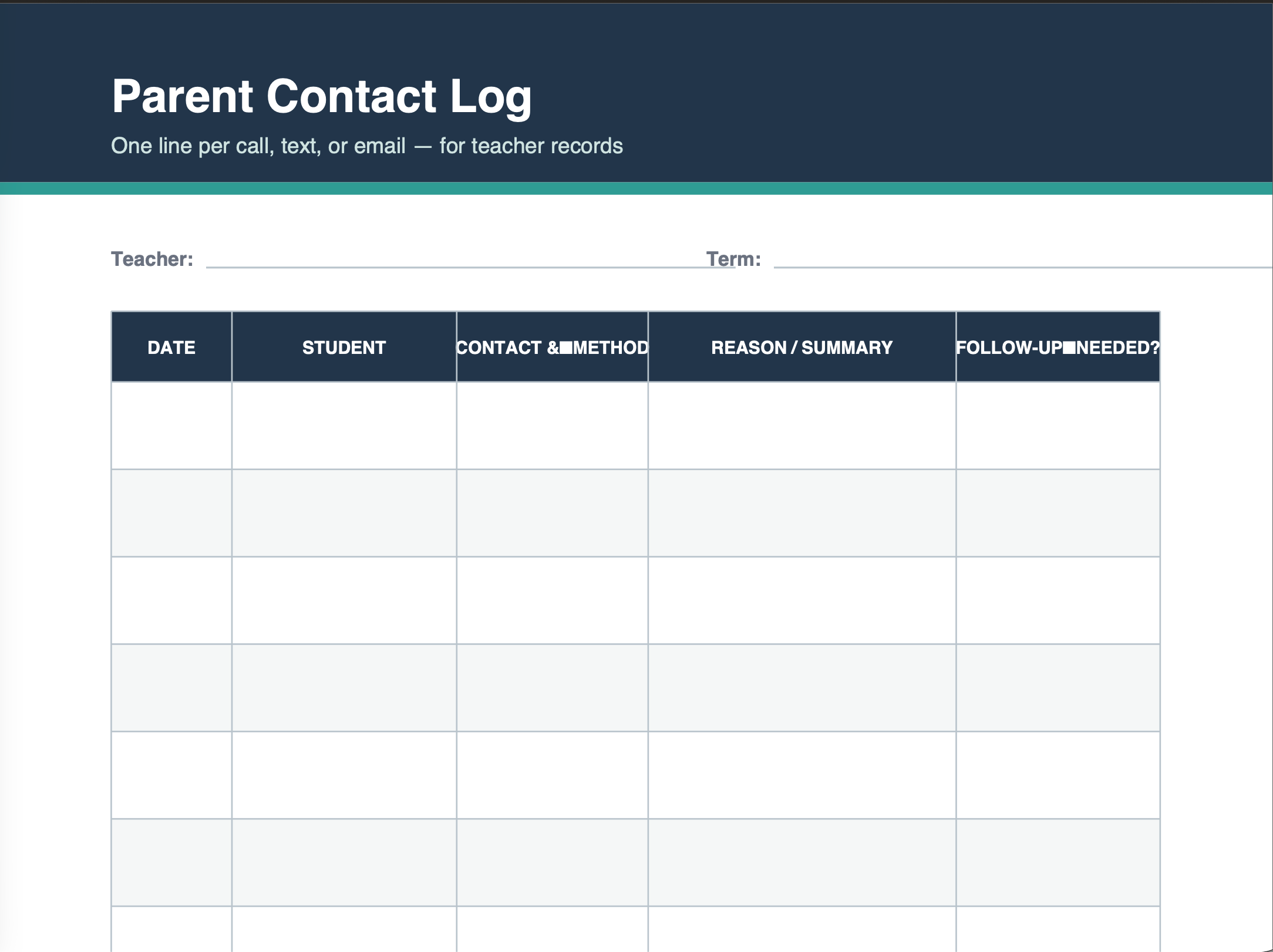This screenshot has width=1273, height=952.
Task: Select the STUDENT column header
Action: (344, 347)
